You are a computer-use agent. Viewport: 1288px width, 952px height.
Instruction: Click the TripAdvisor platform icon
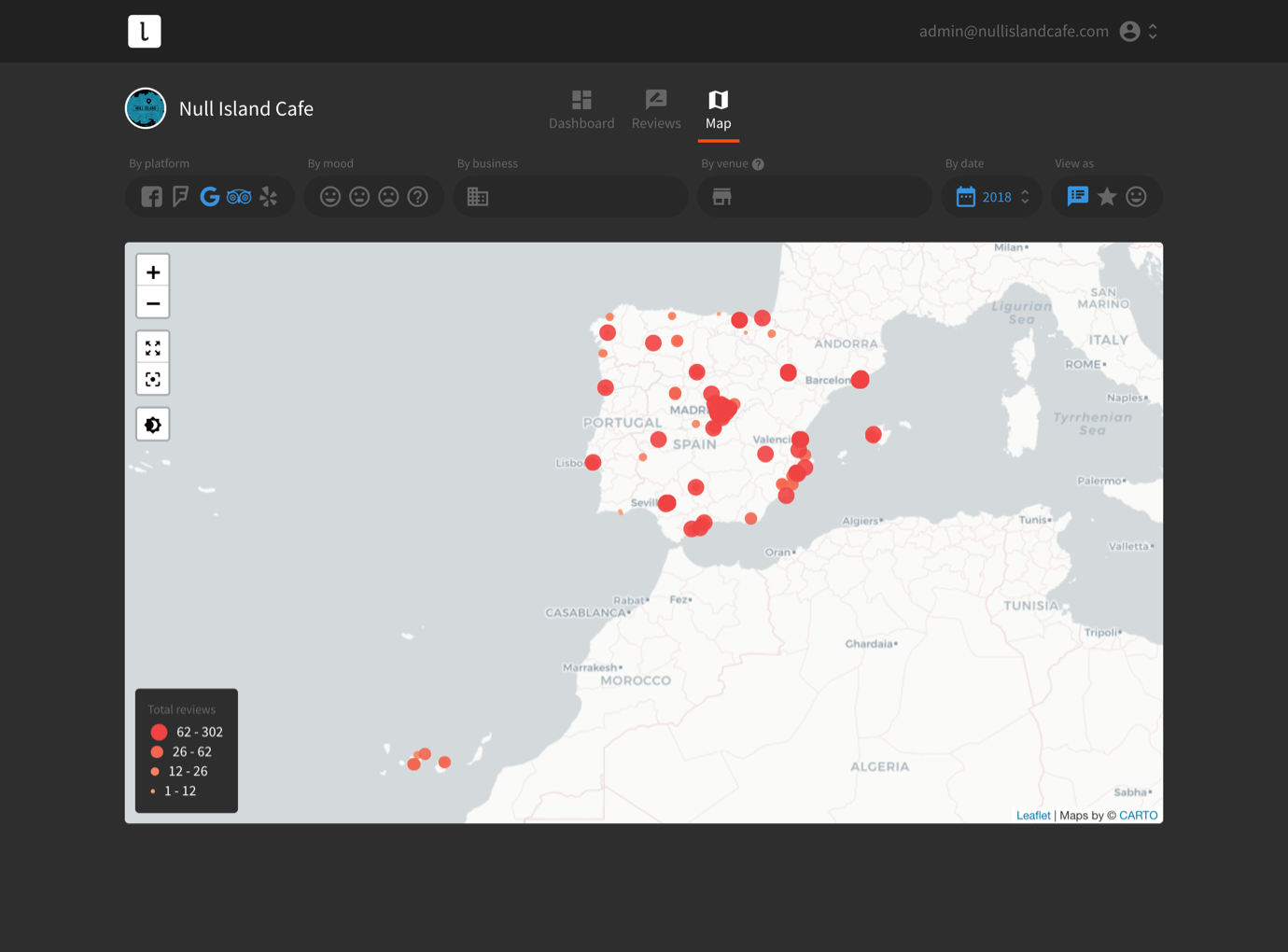[239, 197]
